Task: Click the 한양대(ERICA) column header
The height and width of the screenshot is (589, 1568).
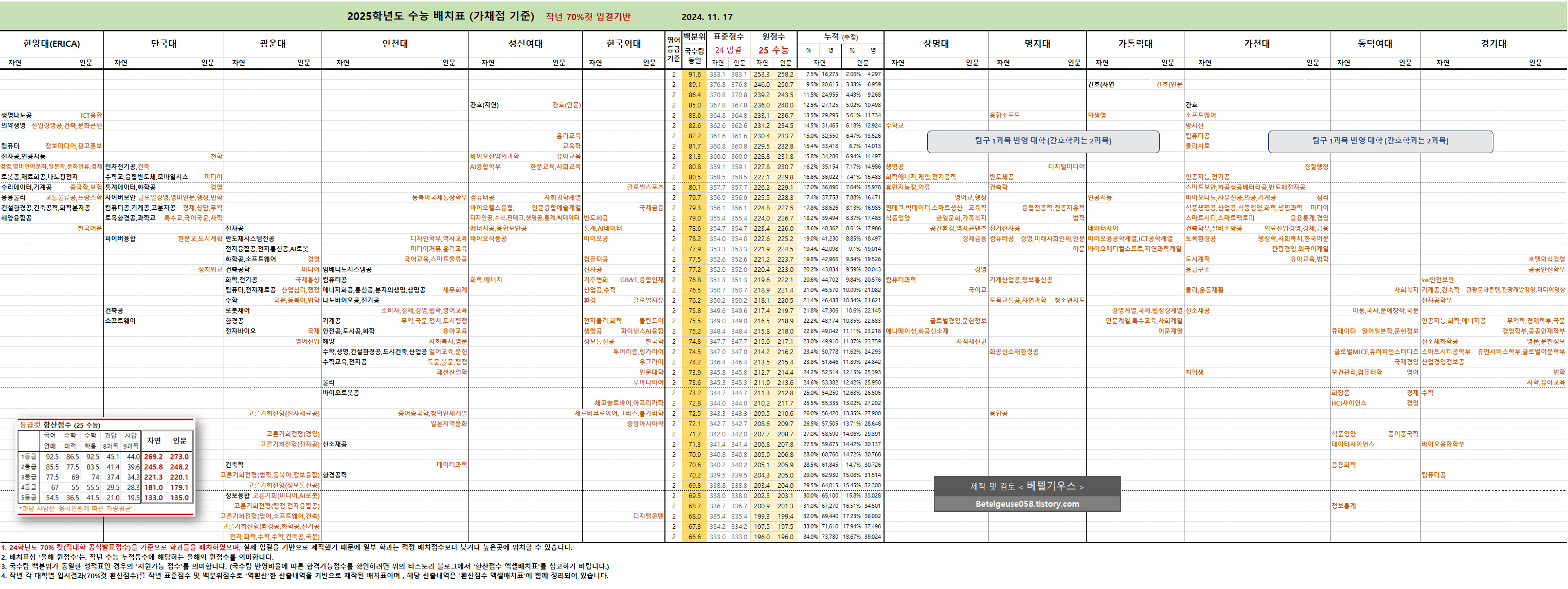Action: point(51,44)
